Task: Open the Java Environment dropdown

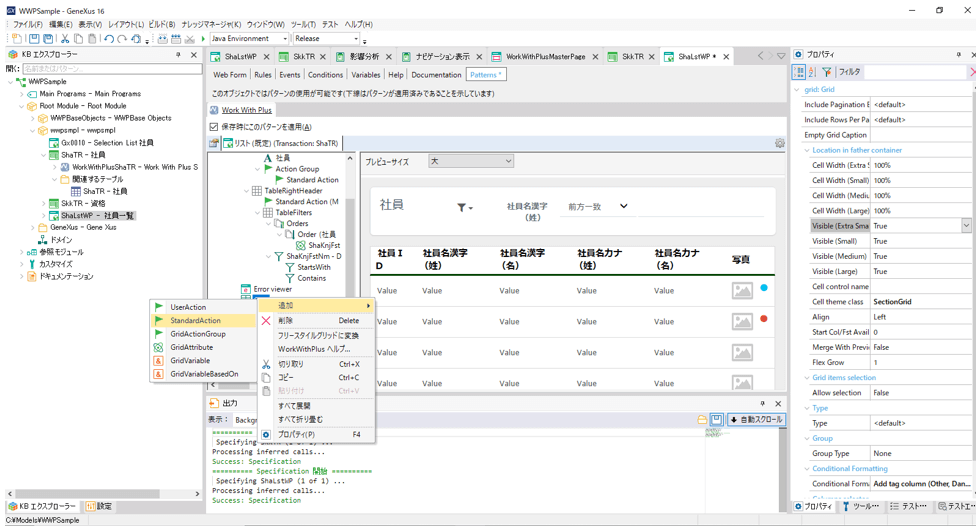Action: (x=285, y=39)
